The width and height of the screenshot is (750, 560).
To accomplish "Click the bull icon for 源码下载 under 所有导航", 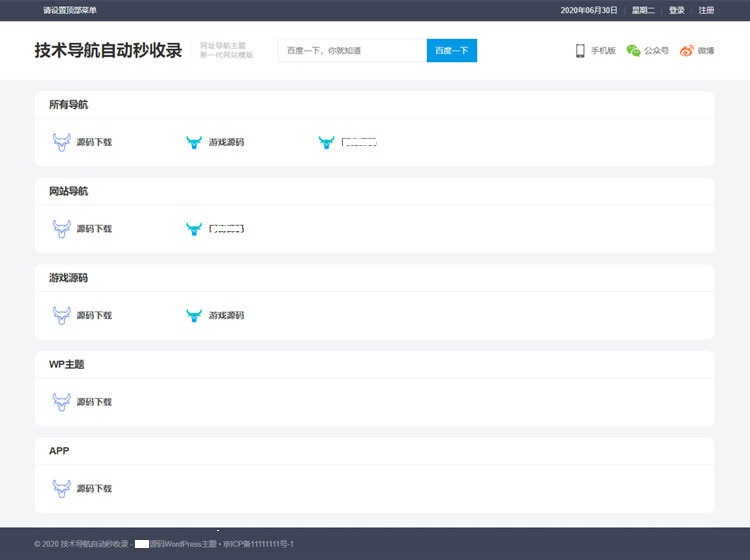I will 61,142.
